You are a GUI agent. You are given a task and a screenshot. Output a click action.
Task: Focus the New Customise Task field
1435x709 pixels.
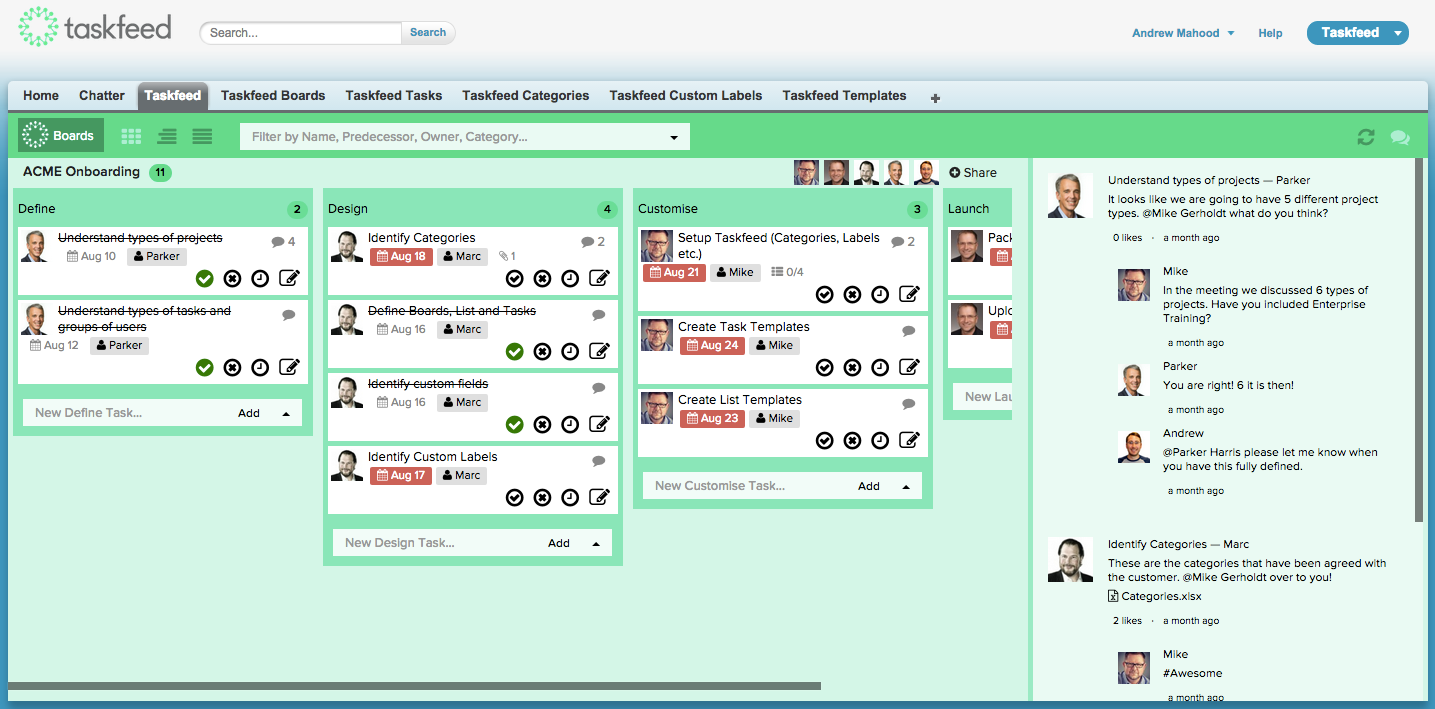[747, 486]
